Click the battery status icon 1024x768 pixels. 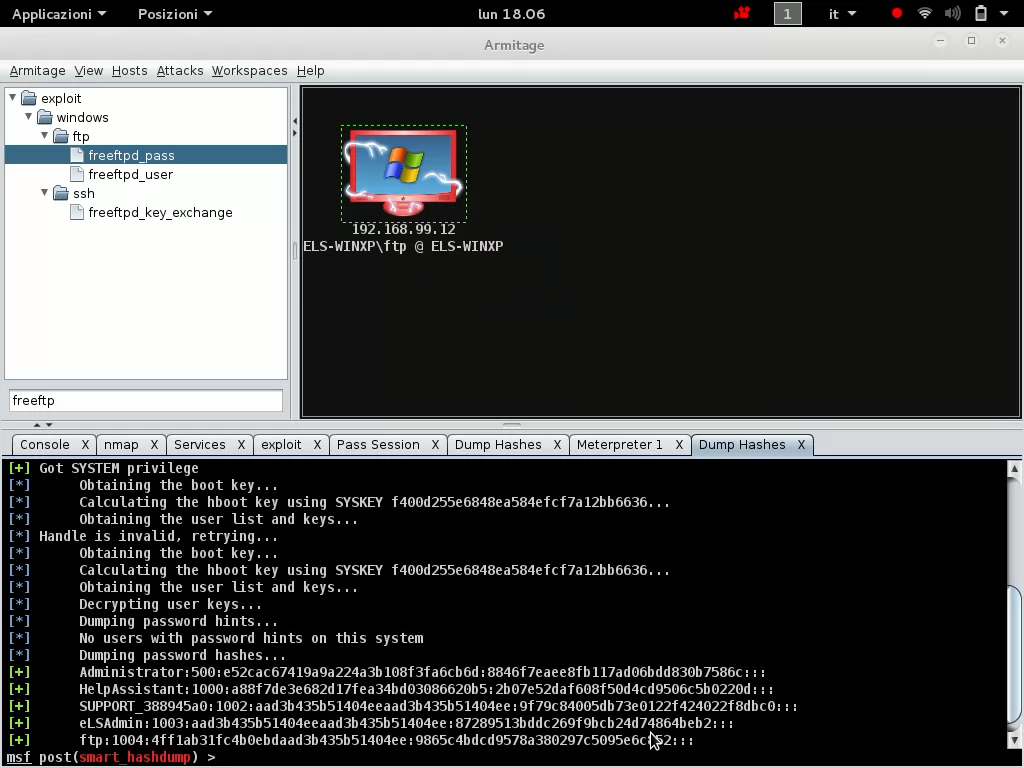pyautogui.click(x=981, y=14)
